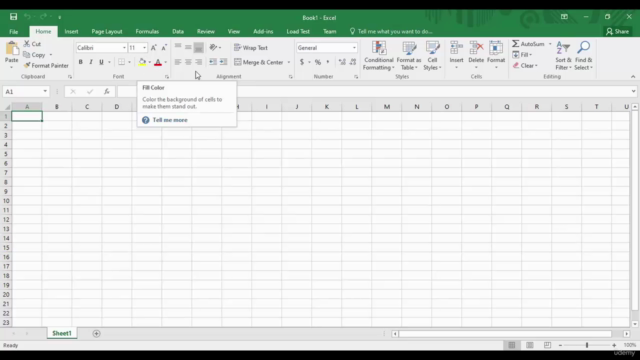Switch to the Data tab

click(x=178, y=31)
